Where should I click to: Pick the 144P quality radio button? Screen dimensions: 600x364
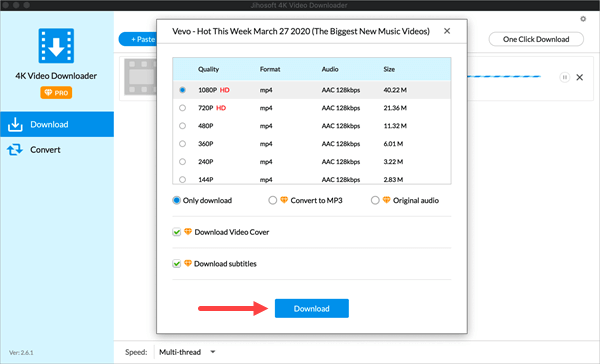(x=183, y=180)
